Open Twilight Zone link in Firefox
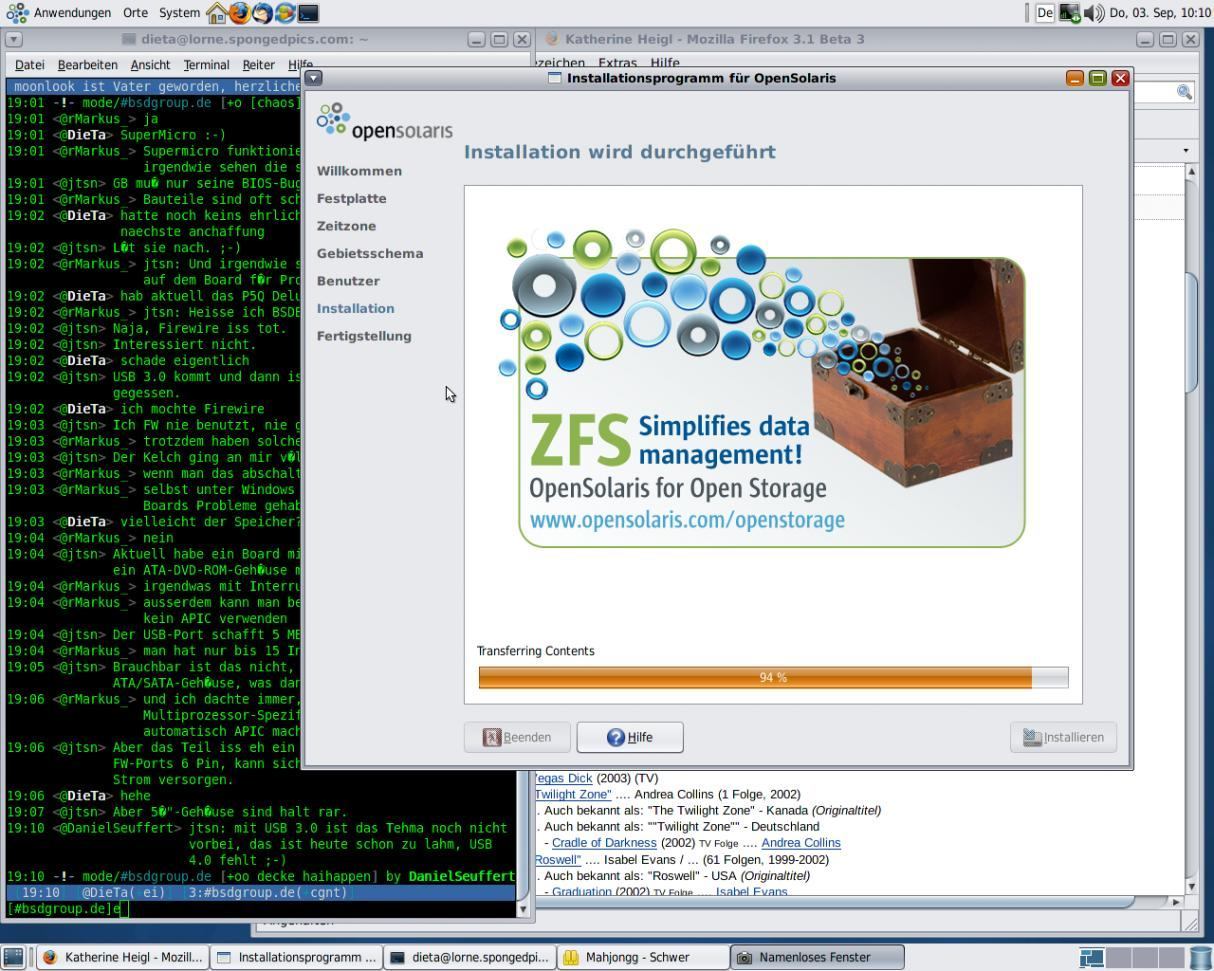The width and height of the screenshot is (1214, 971). (x=573, y=794)
